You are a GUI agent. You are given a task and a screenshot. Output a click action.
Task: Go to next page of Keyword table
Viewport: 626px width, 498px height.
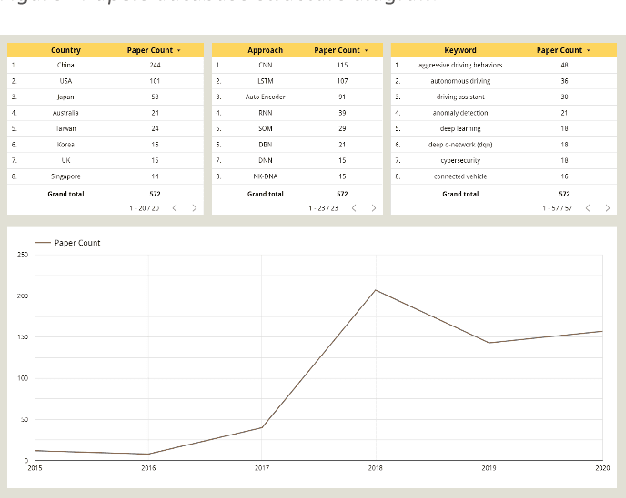tap(607, 208)
